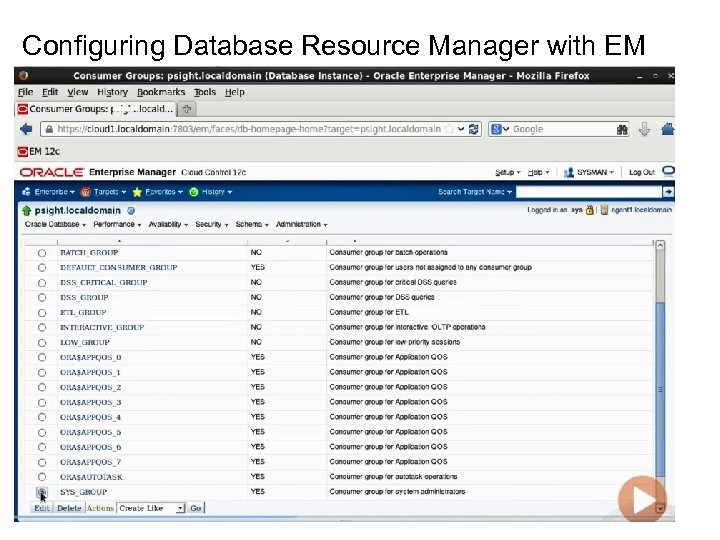Open the Firefox Help menu

pos(235,92)
